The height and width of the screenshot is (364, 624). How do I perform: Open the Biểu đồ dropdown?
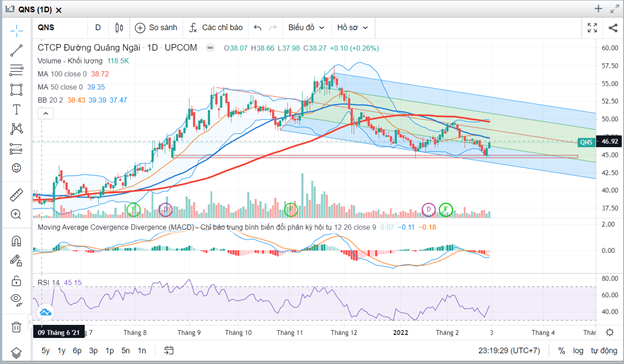pos(306,27)
